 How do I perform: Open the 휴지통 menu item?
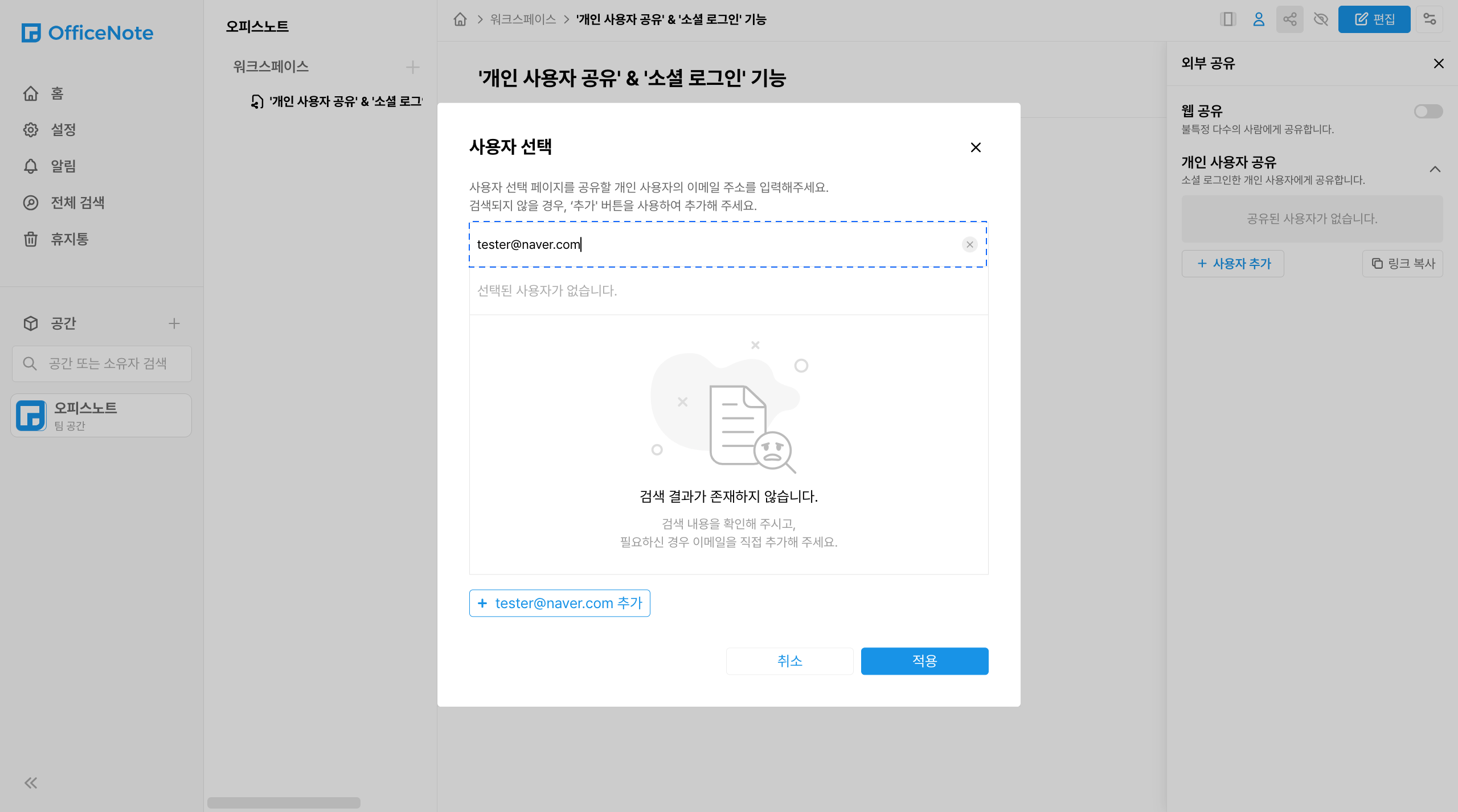tap(69, 239)
